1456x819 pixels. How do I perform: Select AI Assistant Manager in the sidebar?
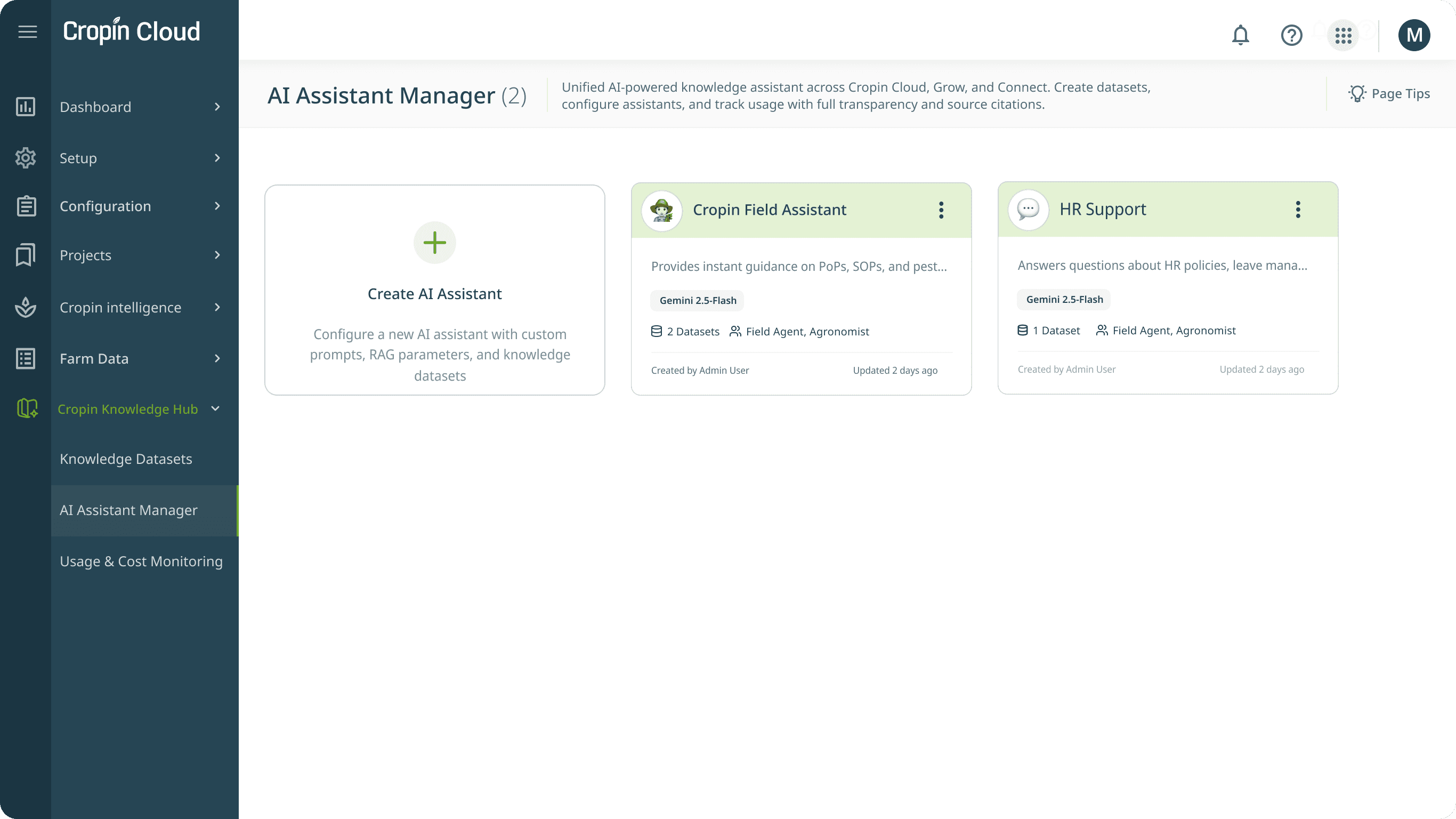coord(145,510)
